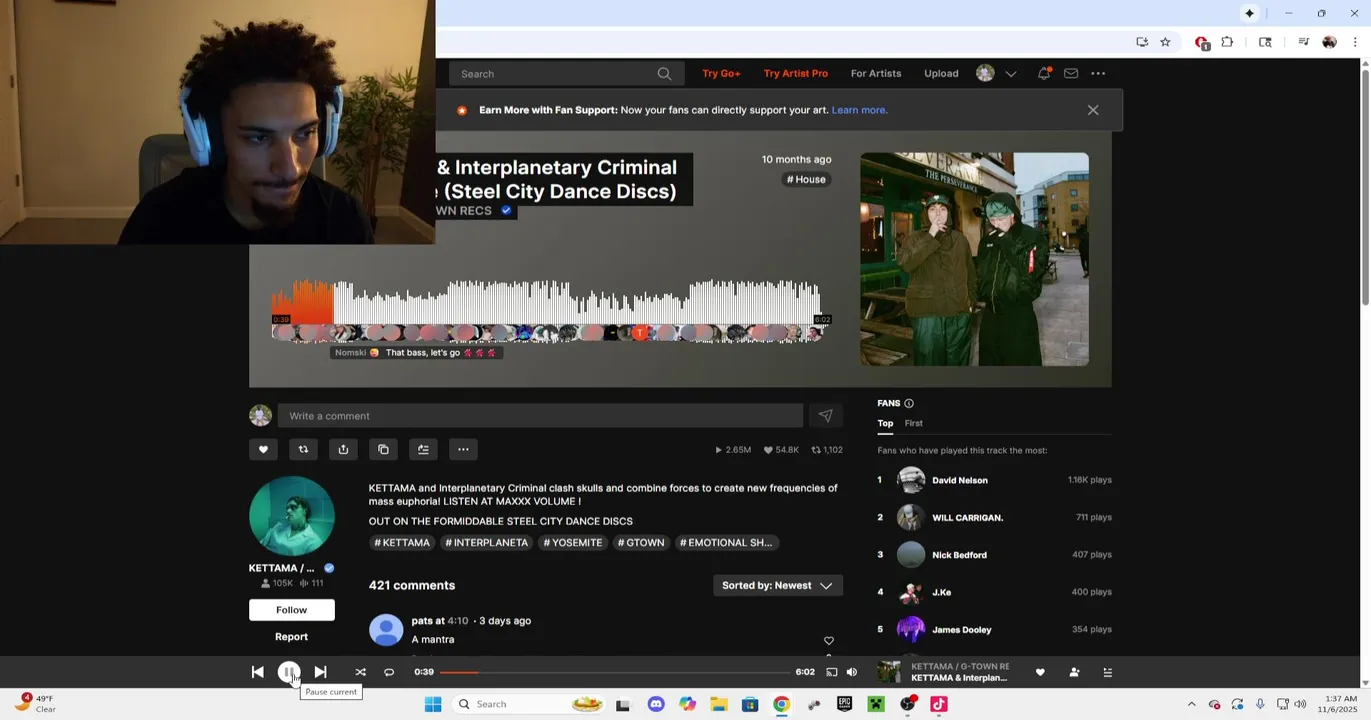Skip to the previous track
Viewport: 1371px width, 720px height.
pos(257,672)
